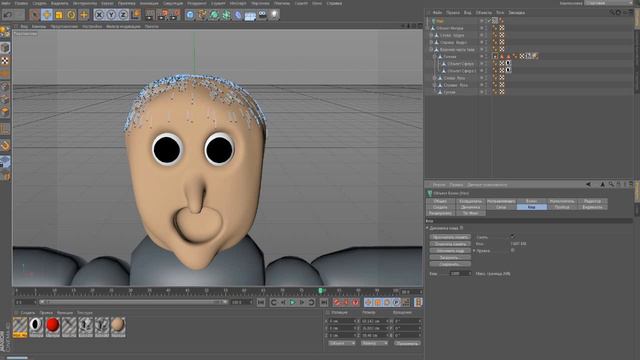Switch to the Волос tab
This screenshot has width=640, height=360.
(x=531, y=201)
